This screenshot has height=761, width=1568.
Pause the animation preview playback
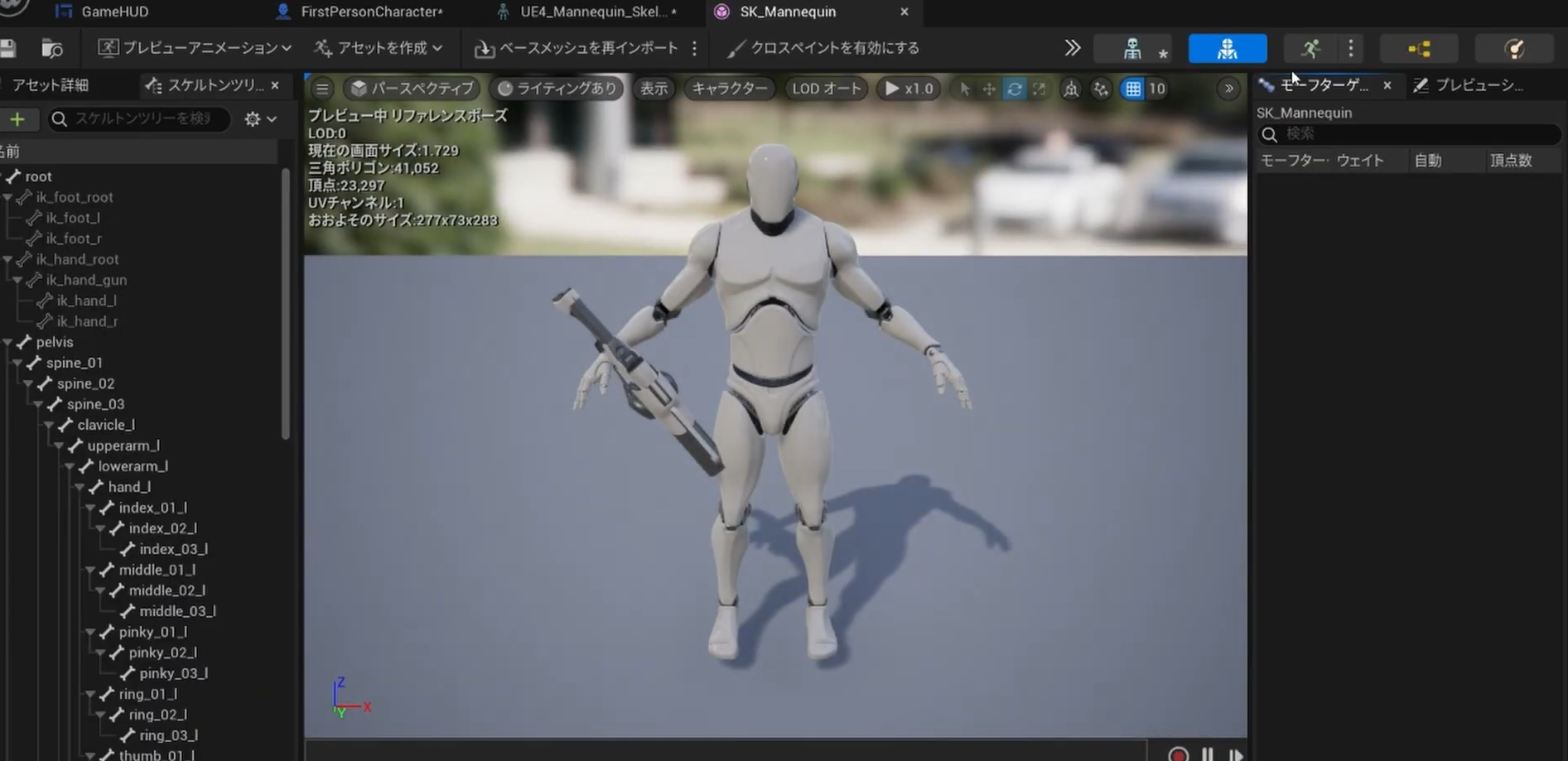click(1208, 754)
